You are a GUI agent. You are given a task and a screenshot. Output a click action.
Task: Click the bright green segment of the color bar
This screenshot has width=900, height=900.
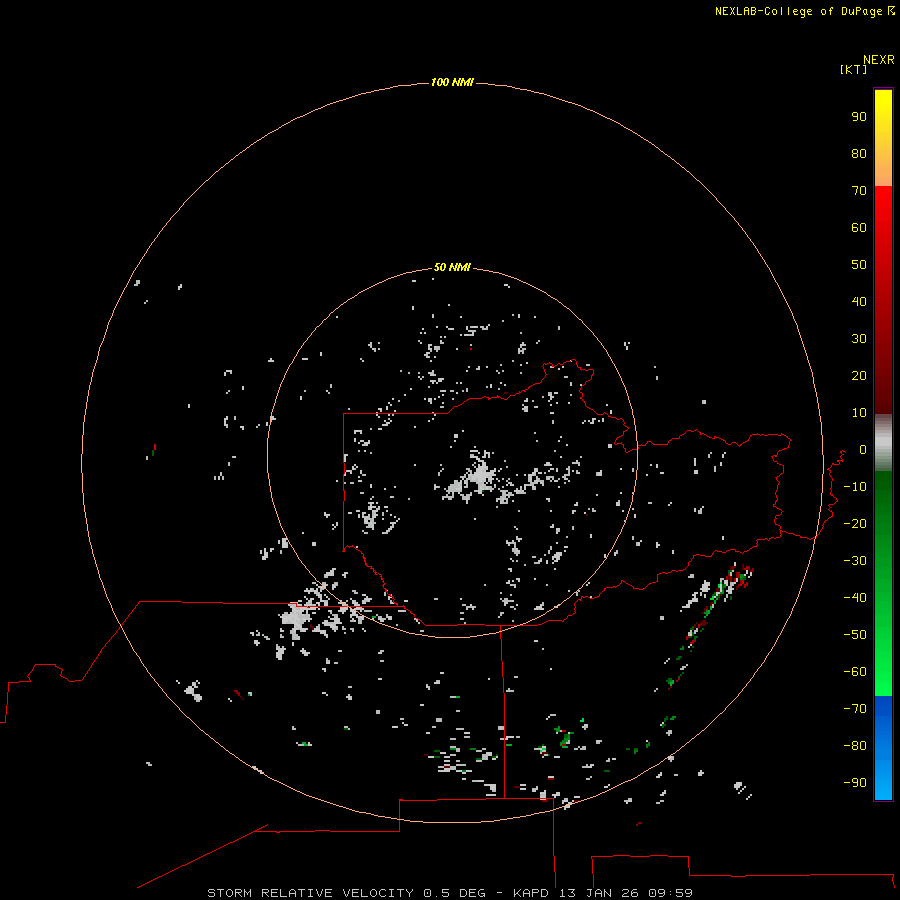[883, 583]
